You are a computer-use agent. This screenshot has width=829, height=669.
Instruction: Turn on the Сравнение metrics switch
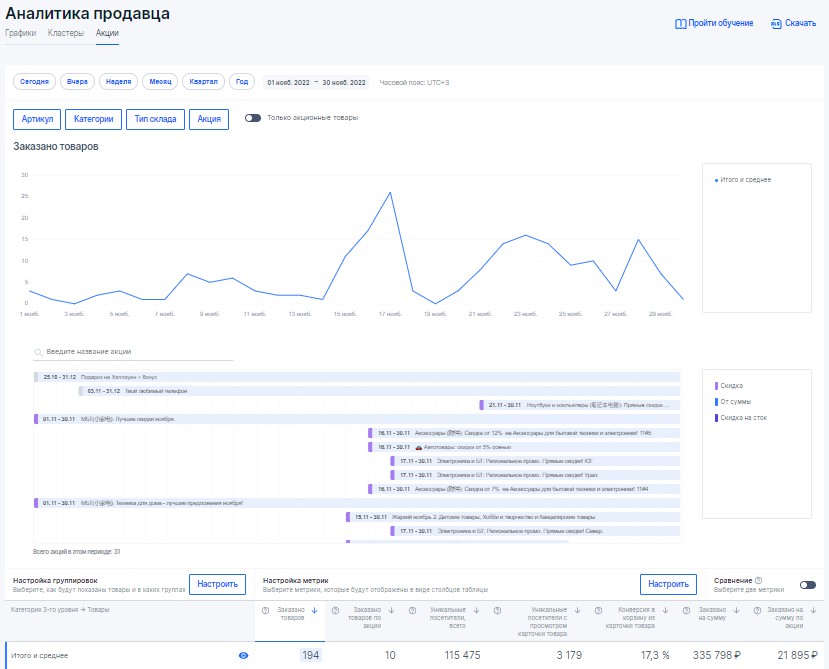click(x=807, y=585)
